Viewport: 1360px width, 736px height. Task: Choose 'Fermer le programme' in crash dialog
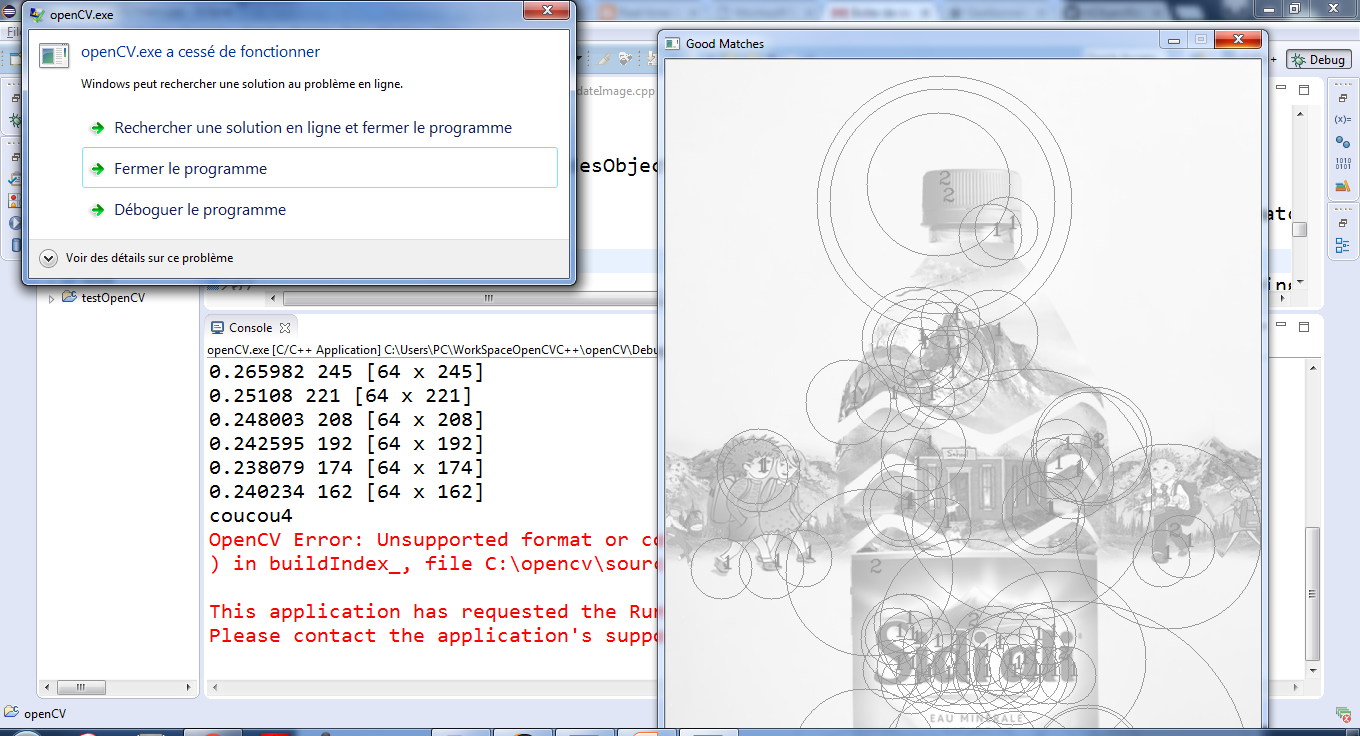click(x=319, y=168)
